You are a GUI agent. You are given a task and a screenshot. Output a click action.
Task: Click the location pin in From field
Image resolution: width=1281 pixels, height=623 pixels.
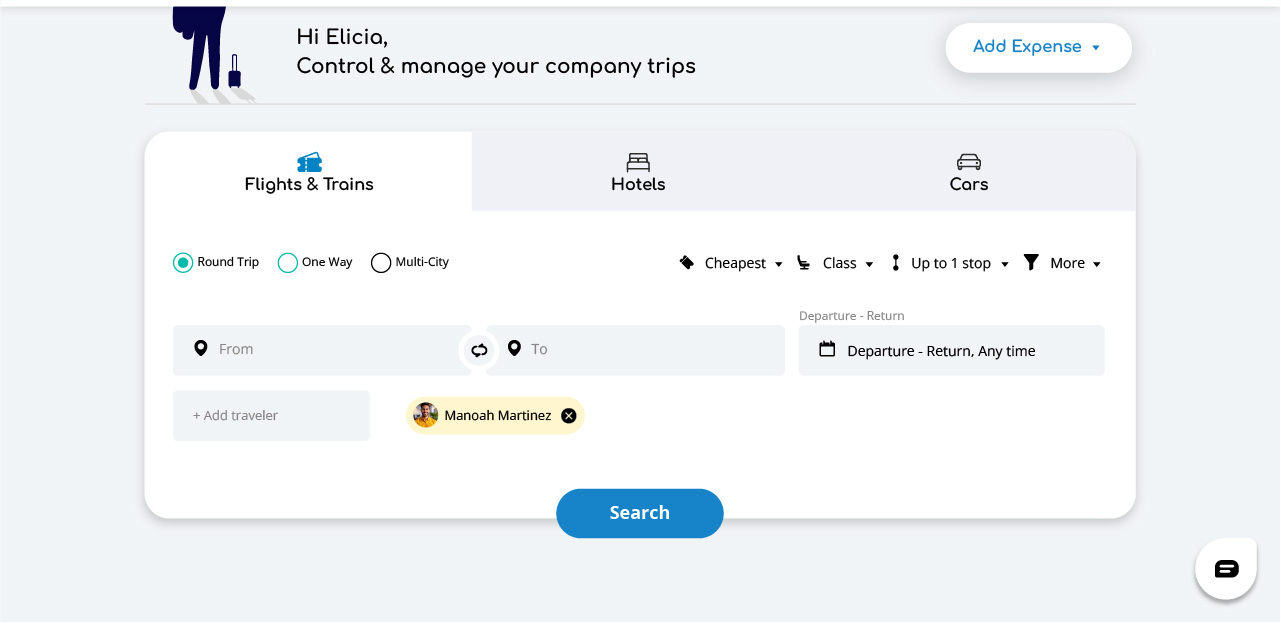(201, 348)
